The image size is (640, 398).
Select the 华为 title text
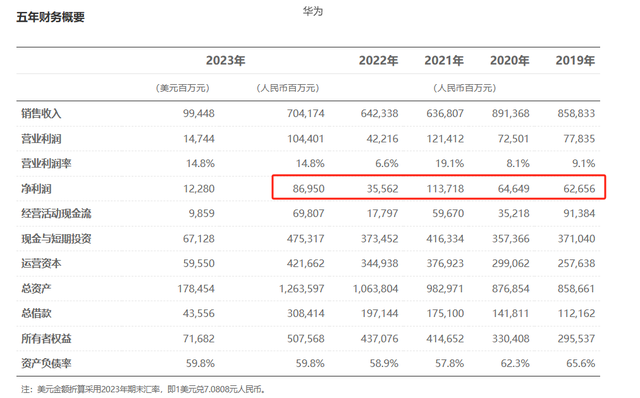pos(313,11)
